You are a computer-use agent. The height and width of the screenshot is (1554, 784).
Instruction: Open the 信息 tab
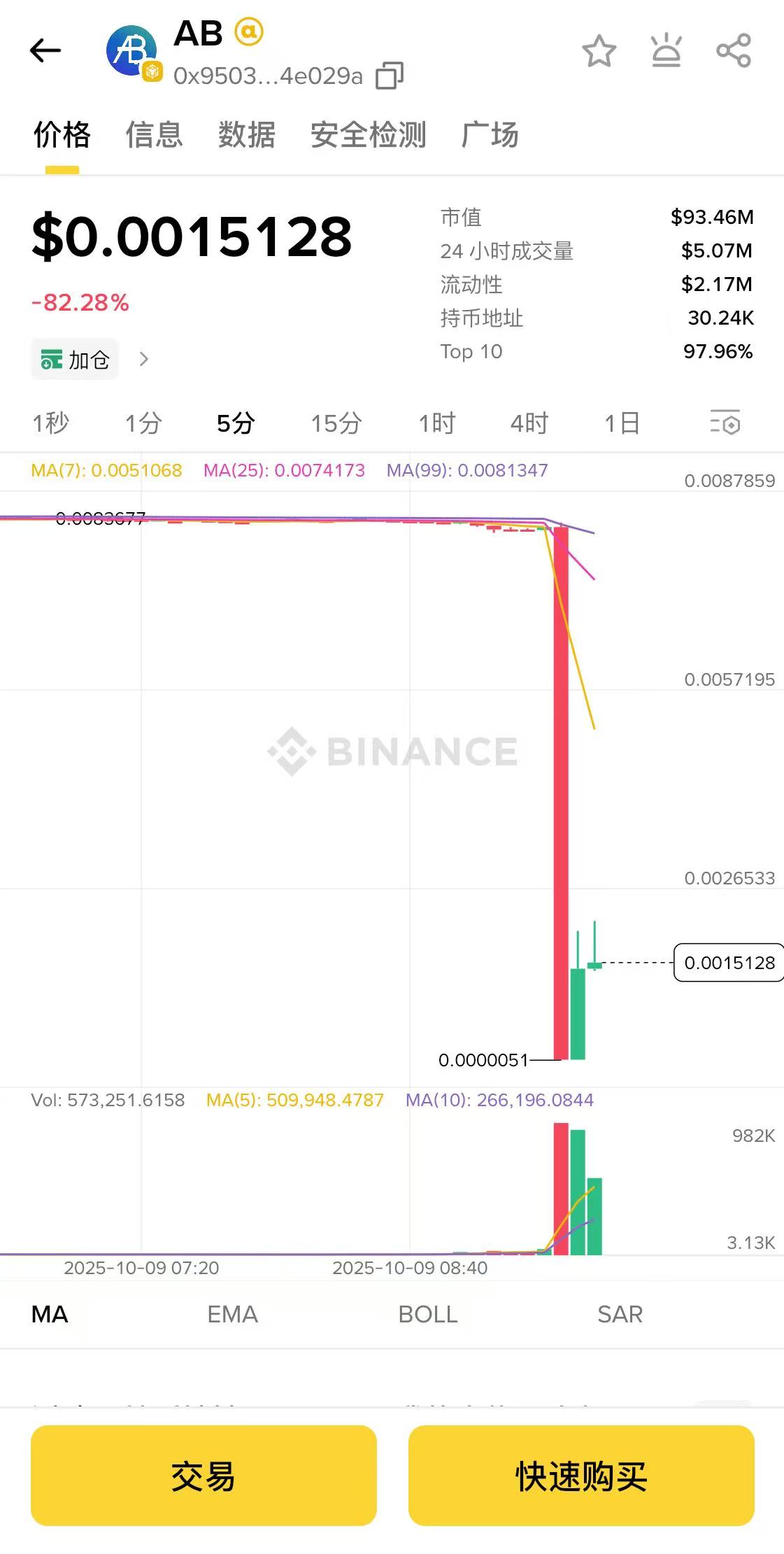pyautogui.click(x=154, y=134)
